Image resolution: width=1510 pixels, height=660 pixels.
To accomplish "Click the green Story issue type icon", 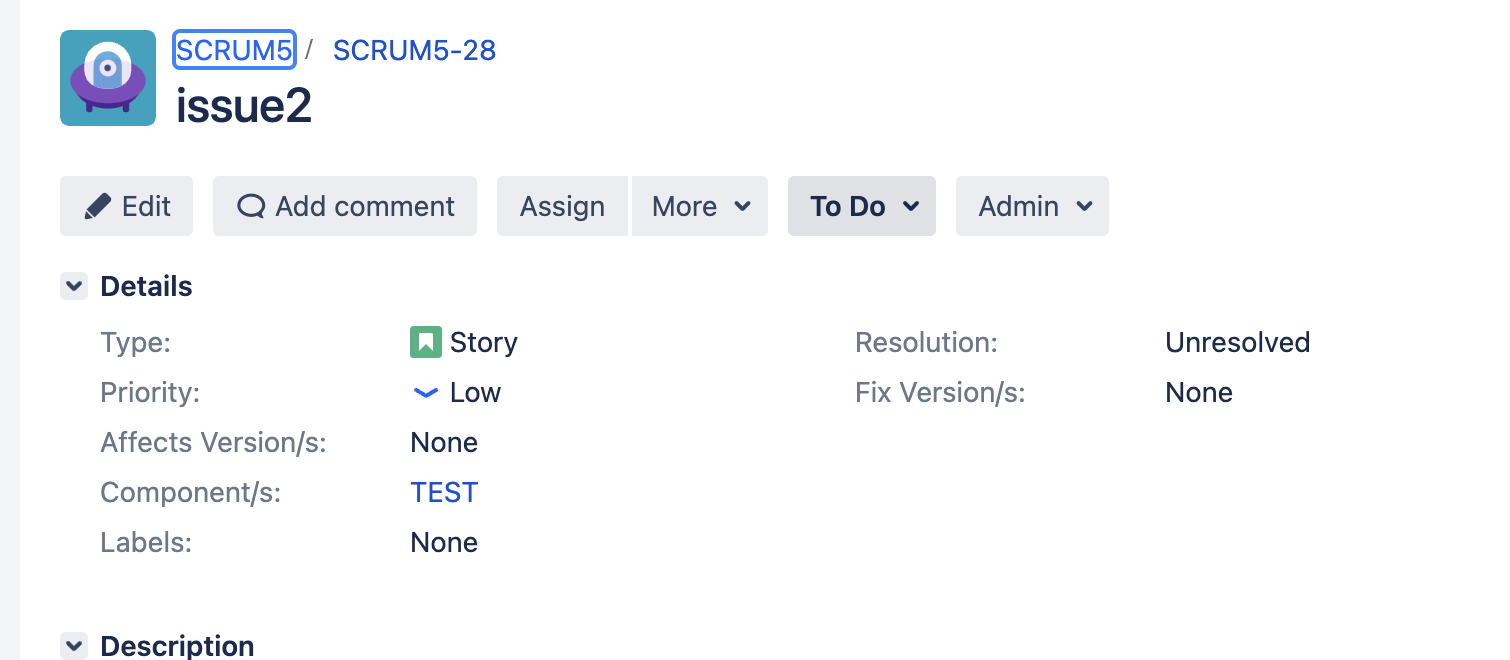I will 425,341.
